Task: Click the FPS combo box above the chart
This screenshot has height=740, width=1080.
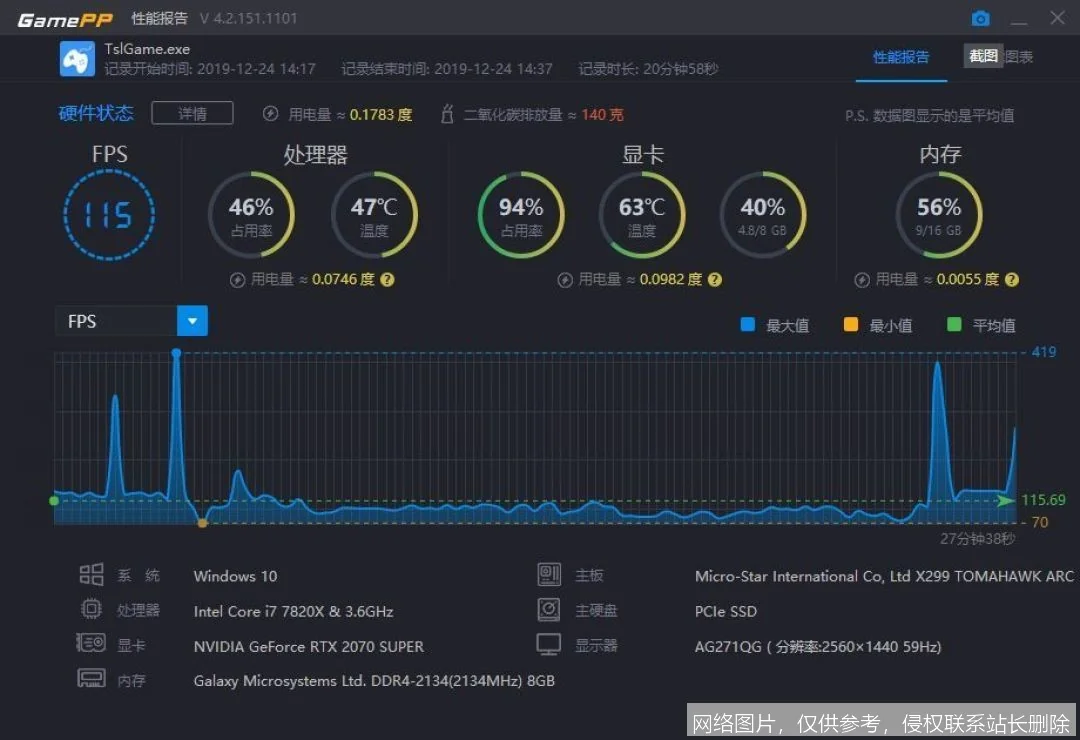Action: (x=115, y=321)
